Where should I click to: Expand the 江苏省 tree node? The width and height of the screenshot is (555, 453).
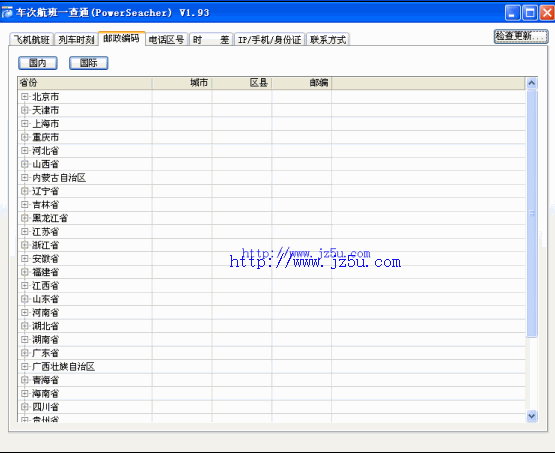(24, 231)
